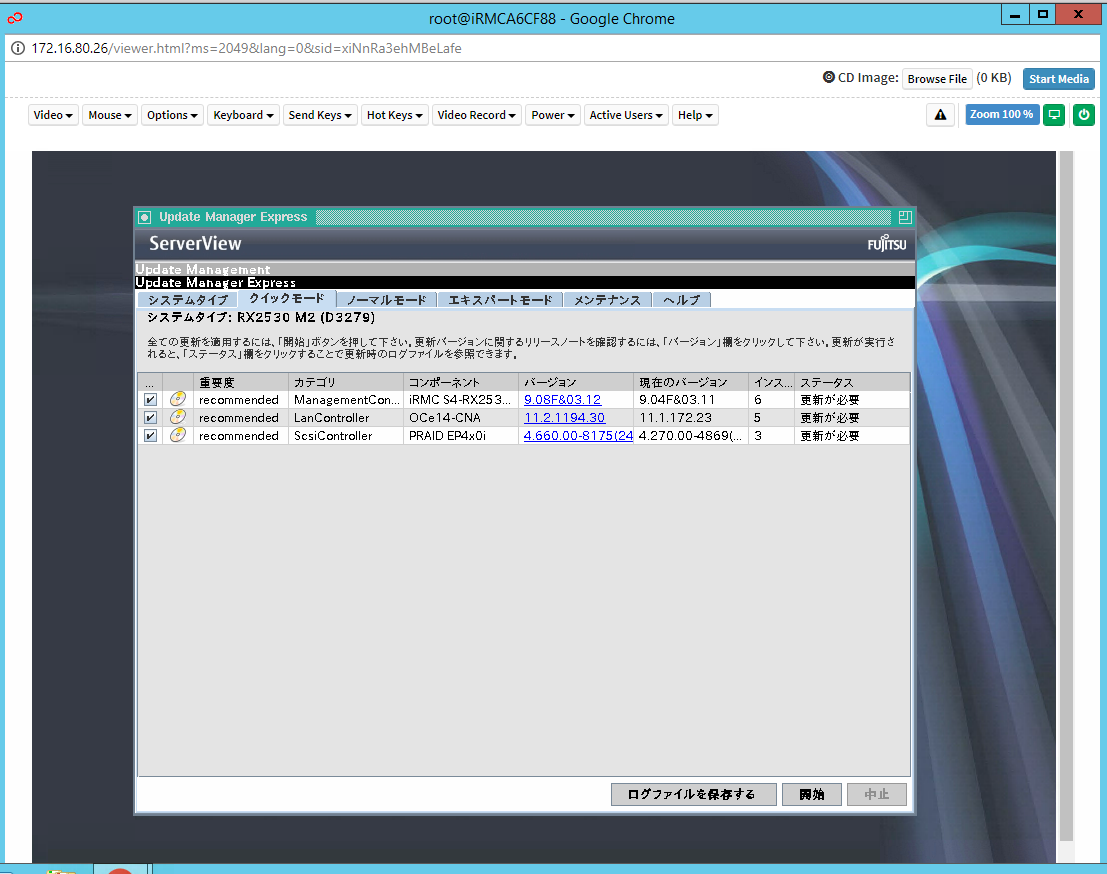The image size is (1107, 874).
Task: Open version link 9.08F&03.12
Action: 562,400
